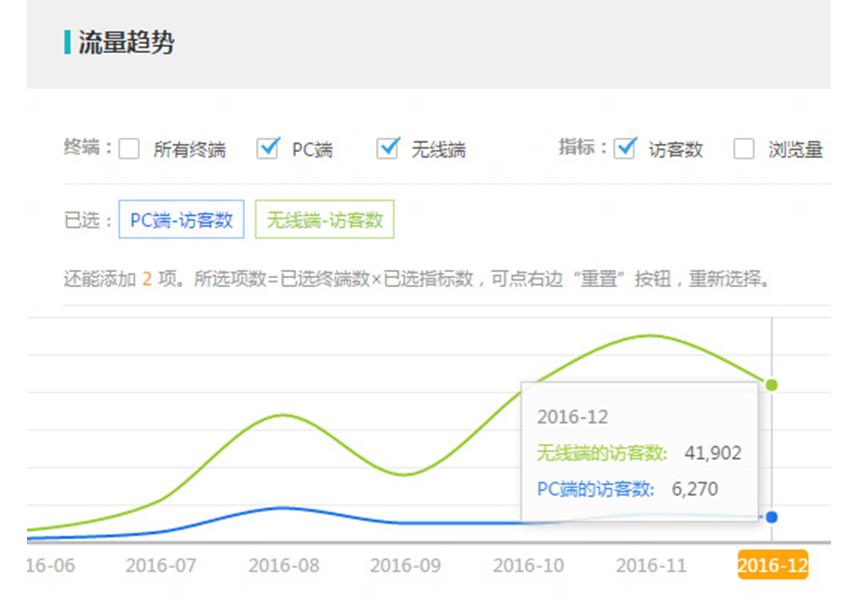Uncheck the PC端 terminal checkbox
The image size is (841, 604).
[x=268, y=149]
